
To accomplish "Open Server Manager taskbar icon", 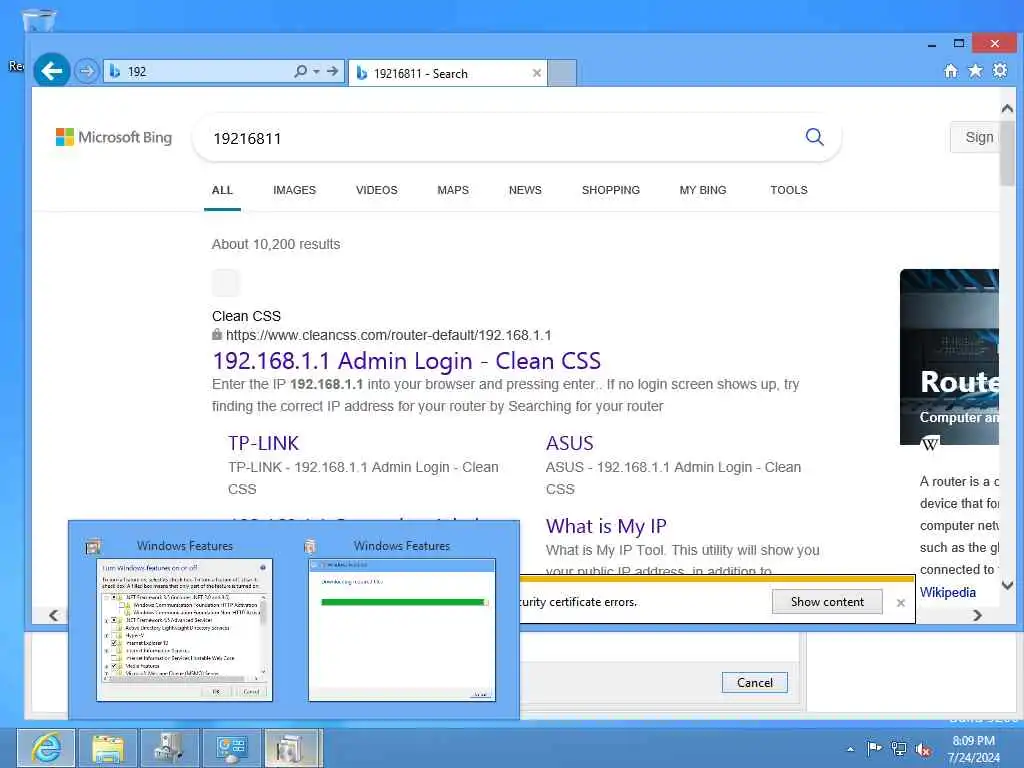I will (170, 748).
